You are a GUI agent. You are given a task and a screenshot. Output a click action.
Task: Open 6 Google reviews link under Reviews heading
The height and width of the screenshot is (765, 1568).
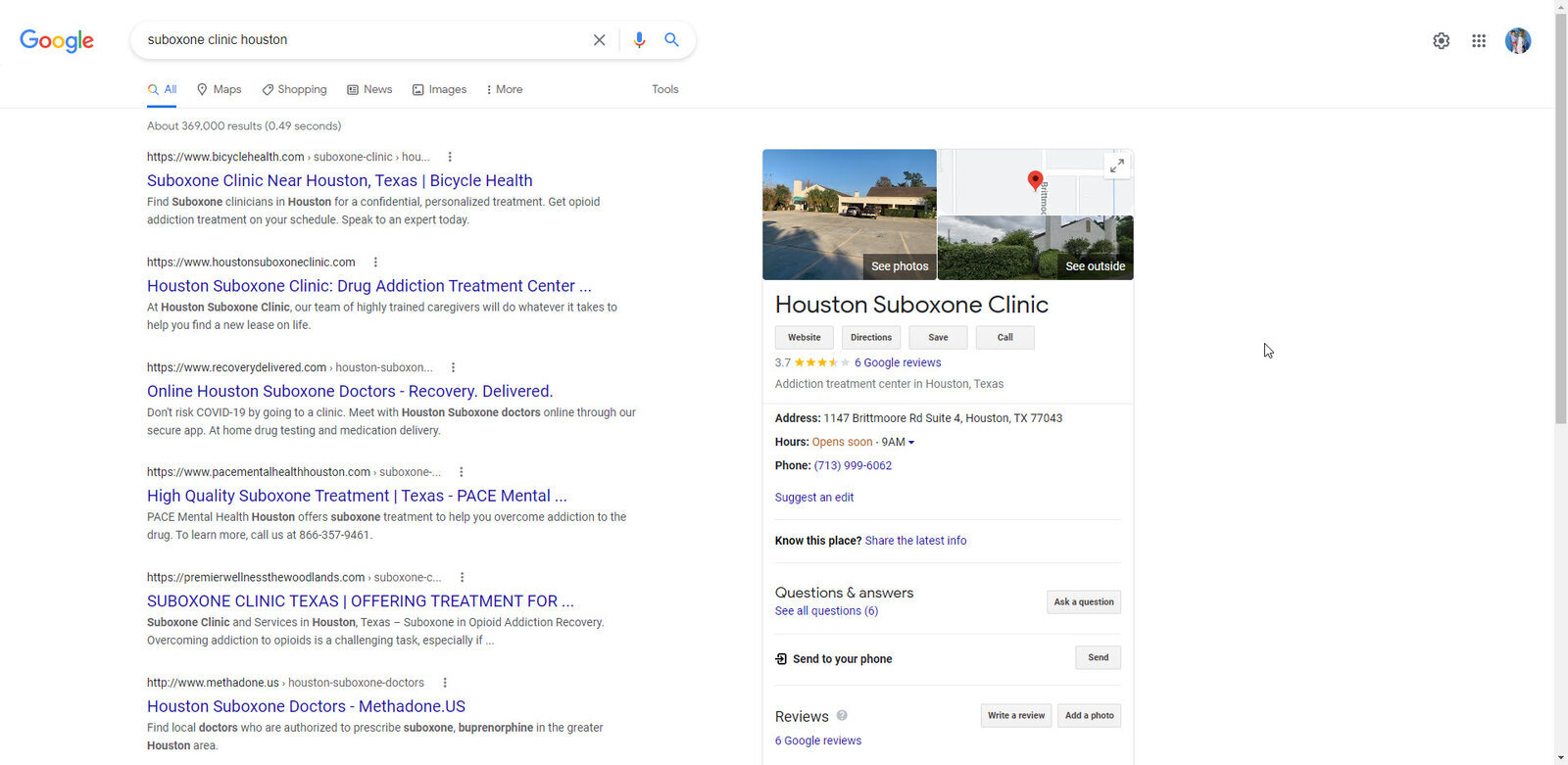coord(818,741)
